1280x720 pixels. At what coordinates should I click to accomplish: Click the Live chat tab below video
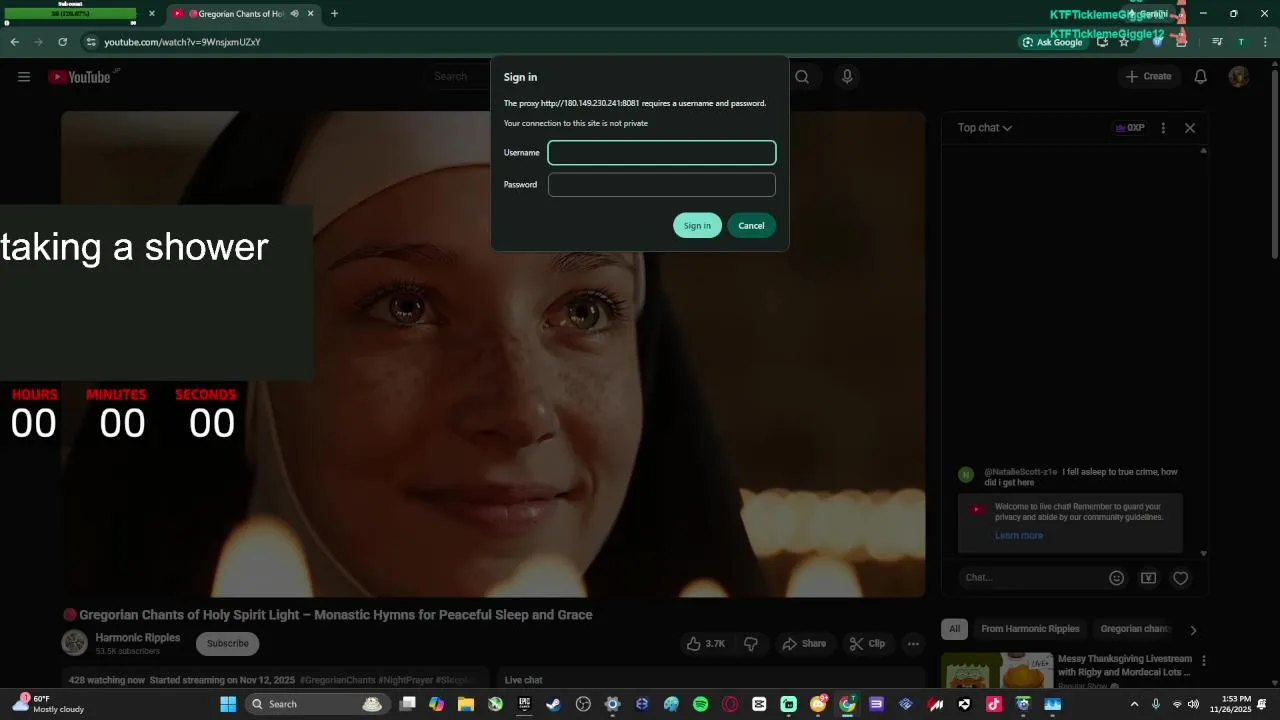[x=524, y=680]
